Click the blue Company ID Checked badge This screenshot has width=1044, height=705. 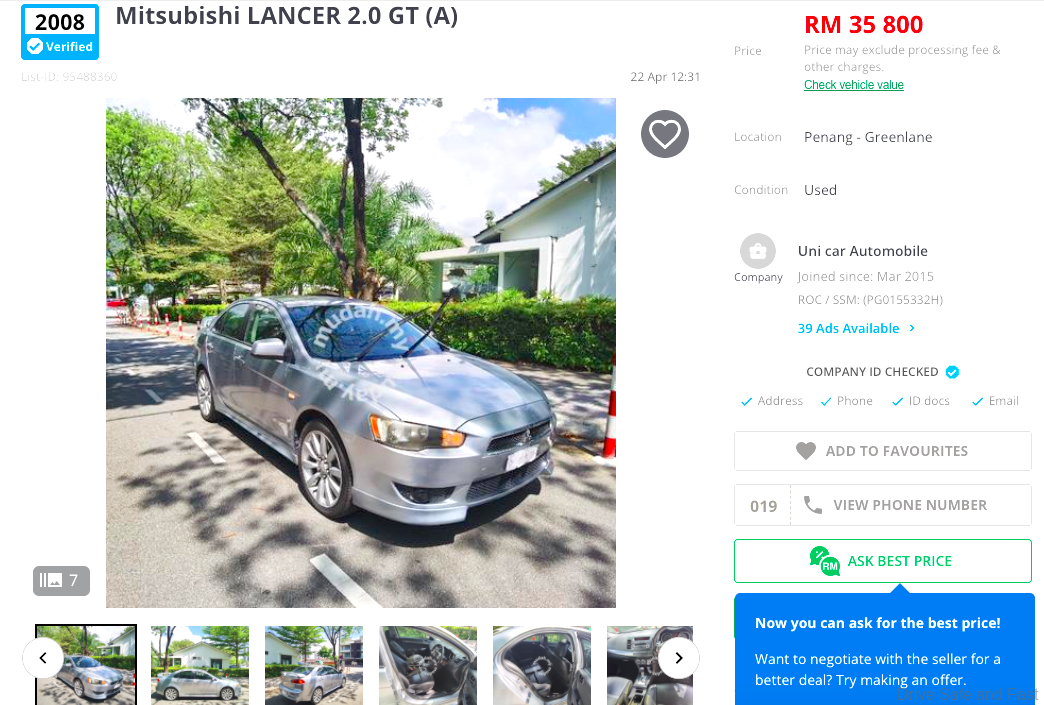[952, 372]
